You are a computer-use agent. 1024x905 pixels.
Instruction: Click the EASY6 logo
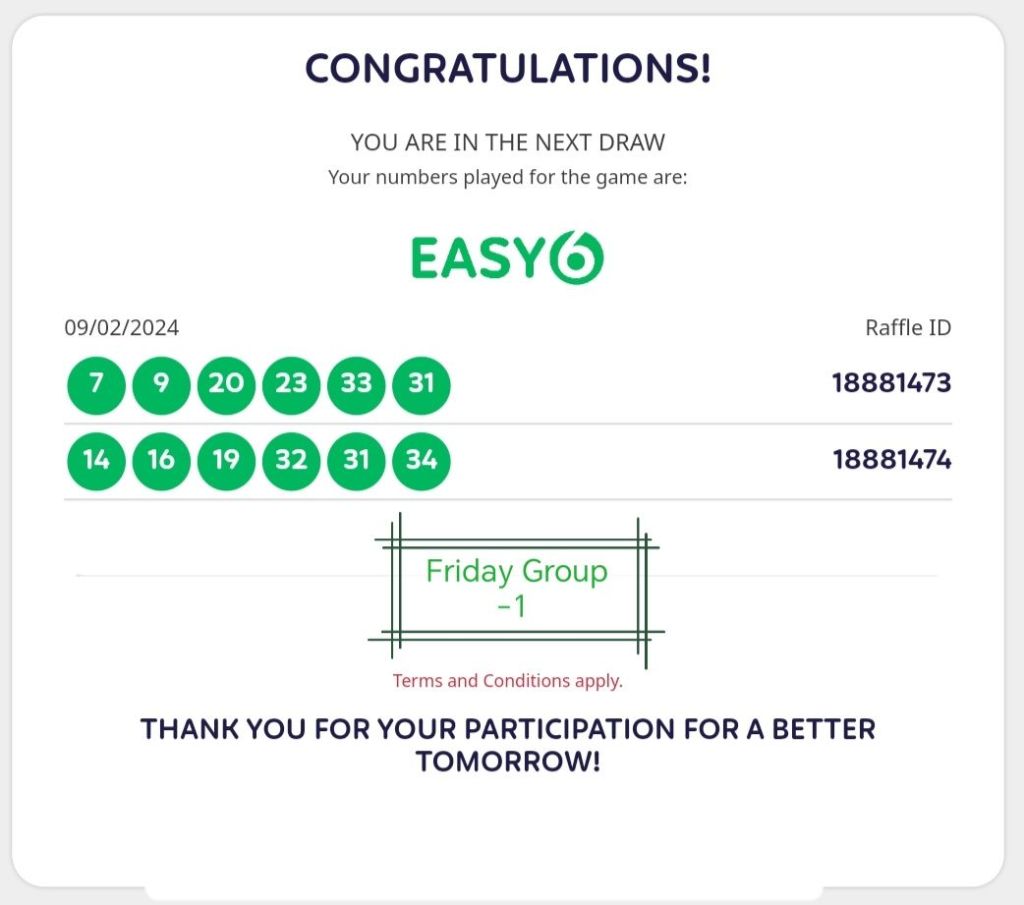coord(507,258)
